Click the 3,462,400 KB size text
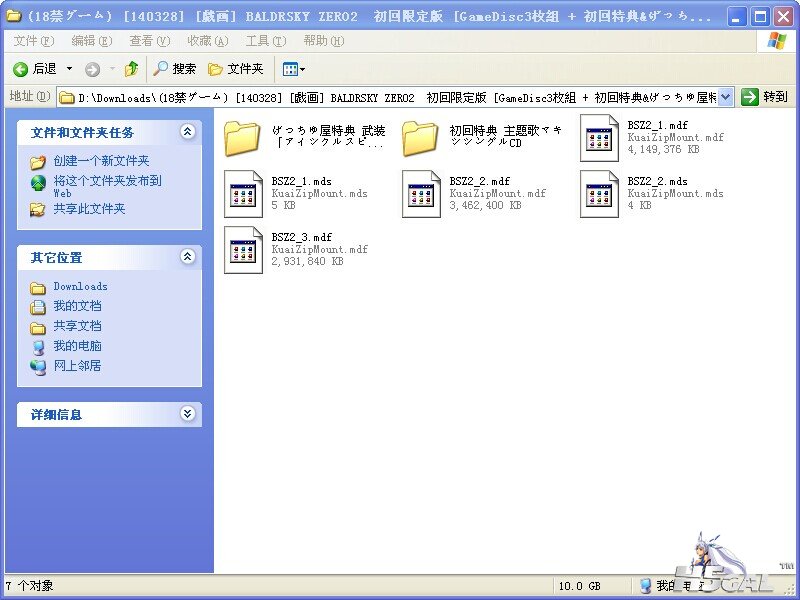The image size is (800, 600). 485,206
